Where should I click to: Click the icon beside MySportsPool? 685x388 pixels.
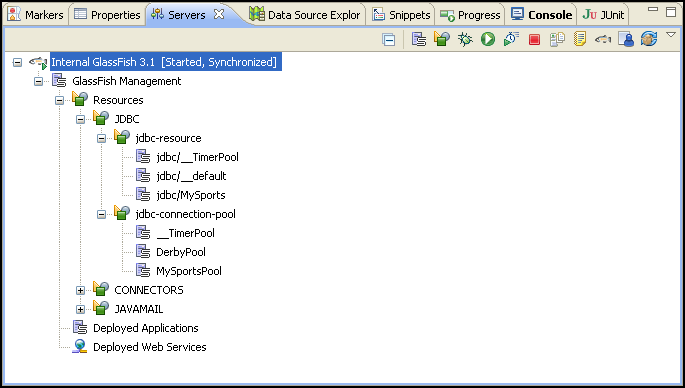point(143,270)
